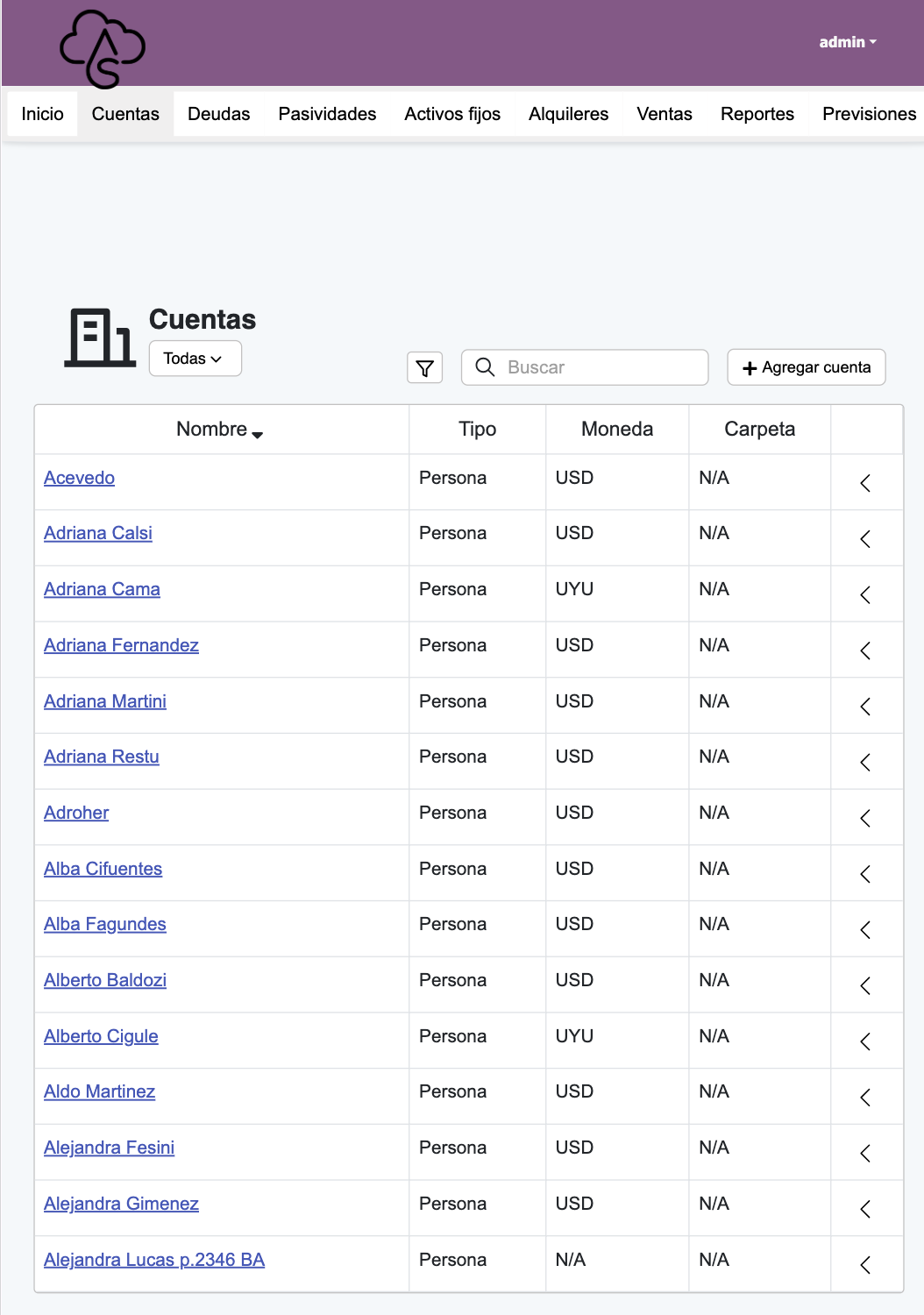Open the Adriana Fernandez account link

point(121,645)
